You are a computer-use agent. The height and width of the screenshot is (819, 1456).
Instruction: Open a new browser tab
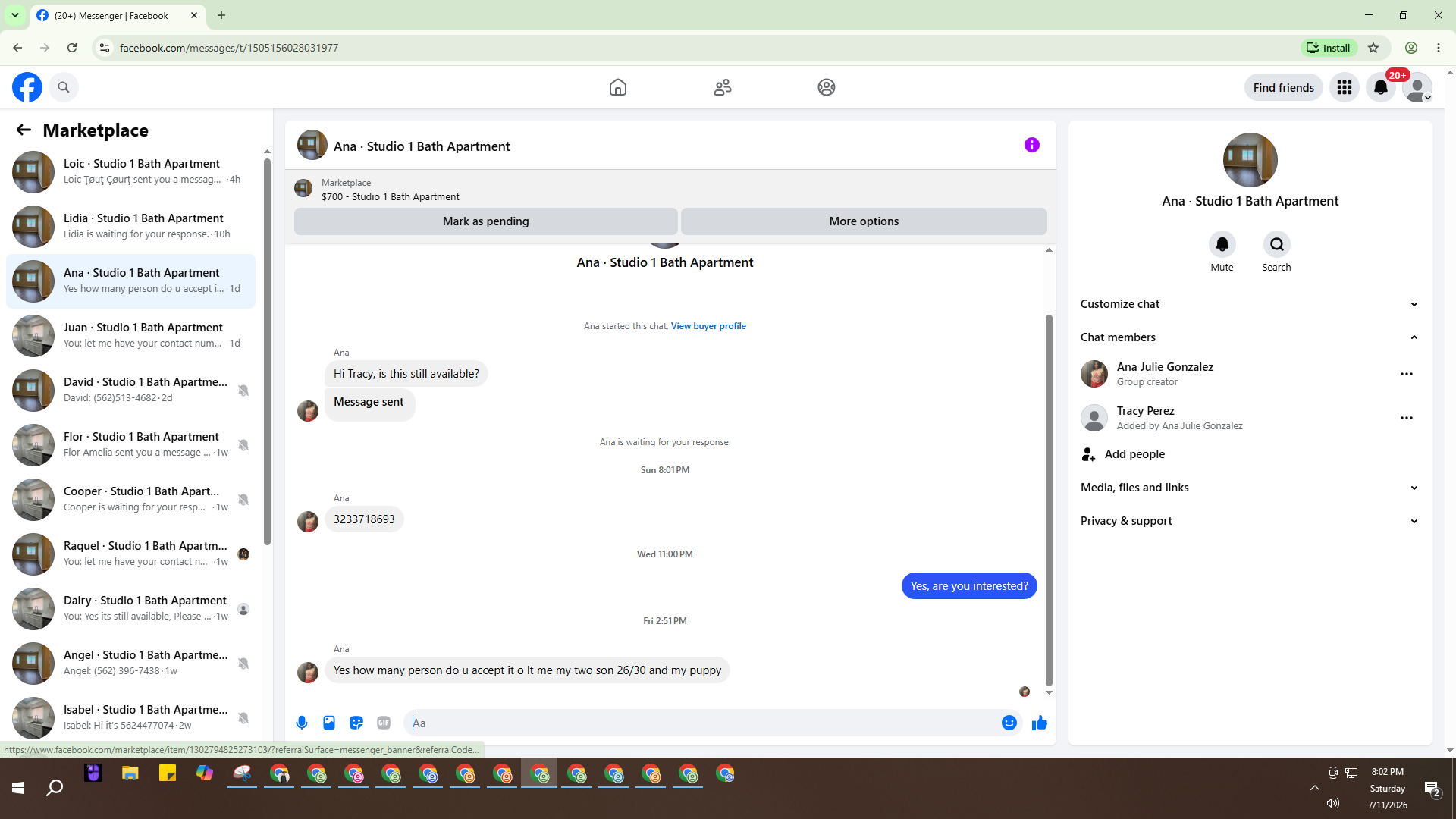tap(221, 15)
